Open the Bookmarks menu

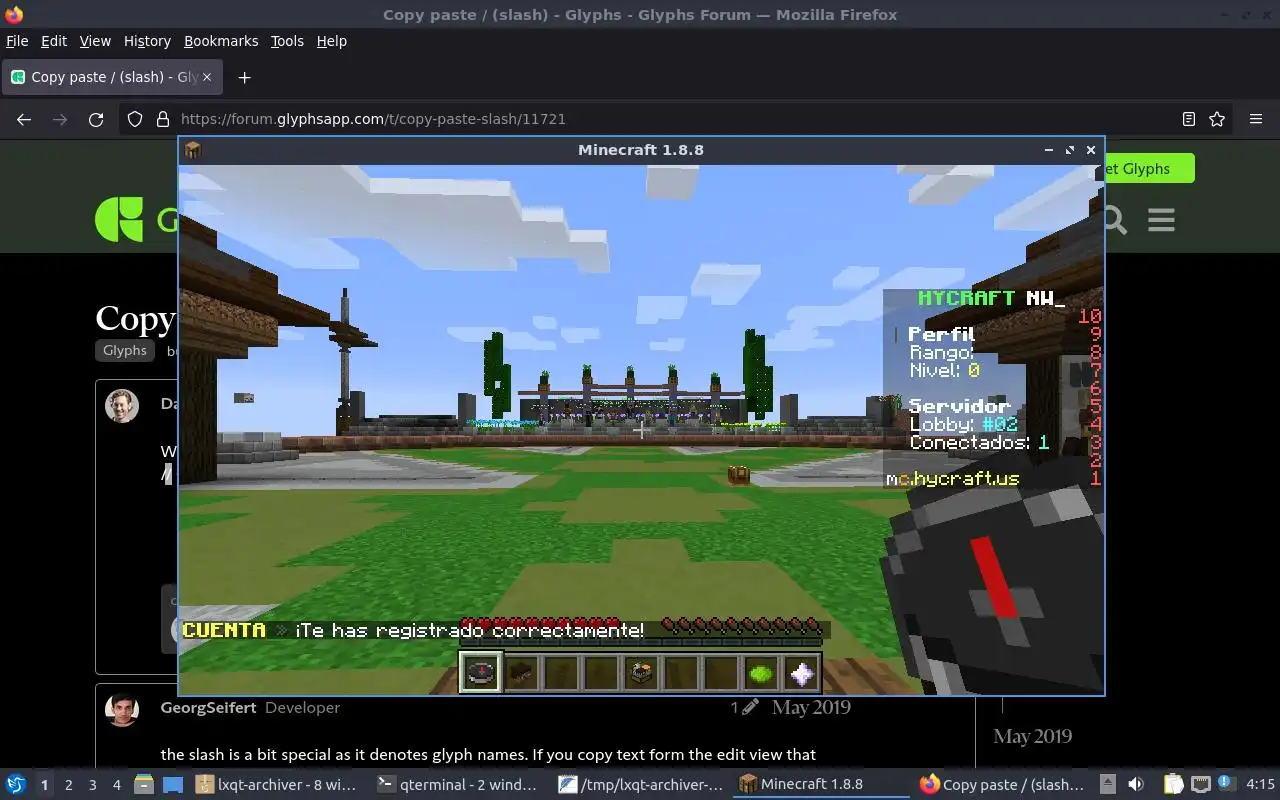[x=221, y=41]
